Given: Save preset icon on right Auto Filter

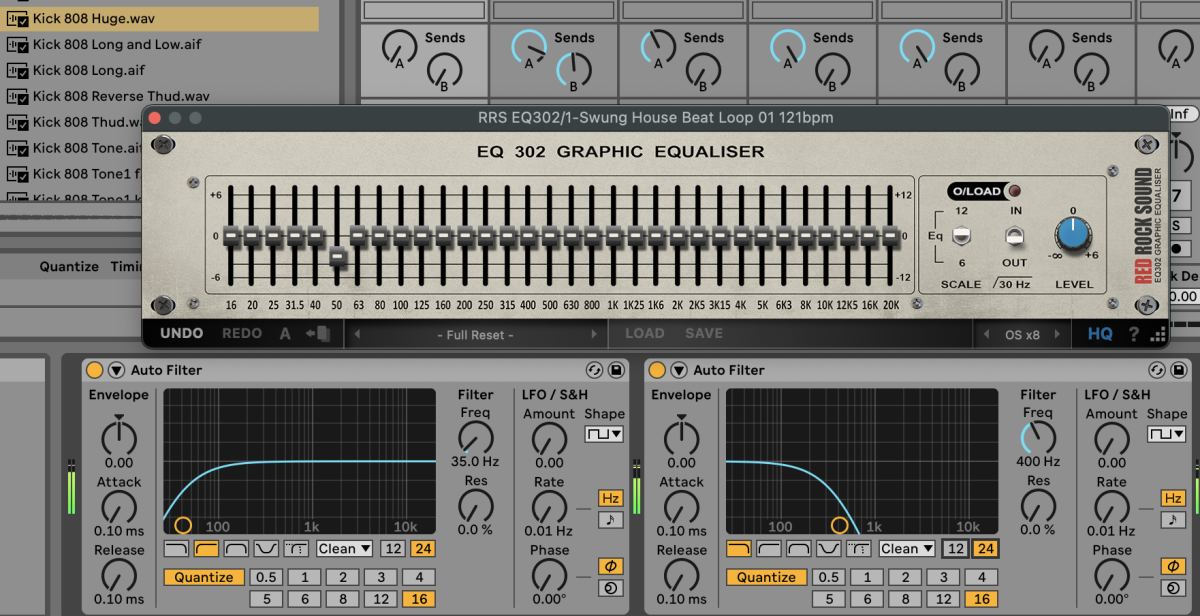Looking at the screenshot, I should [1178, 370].
